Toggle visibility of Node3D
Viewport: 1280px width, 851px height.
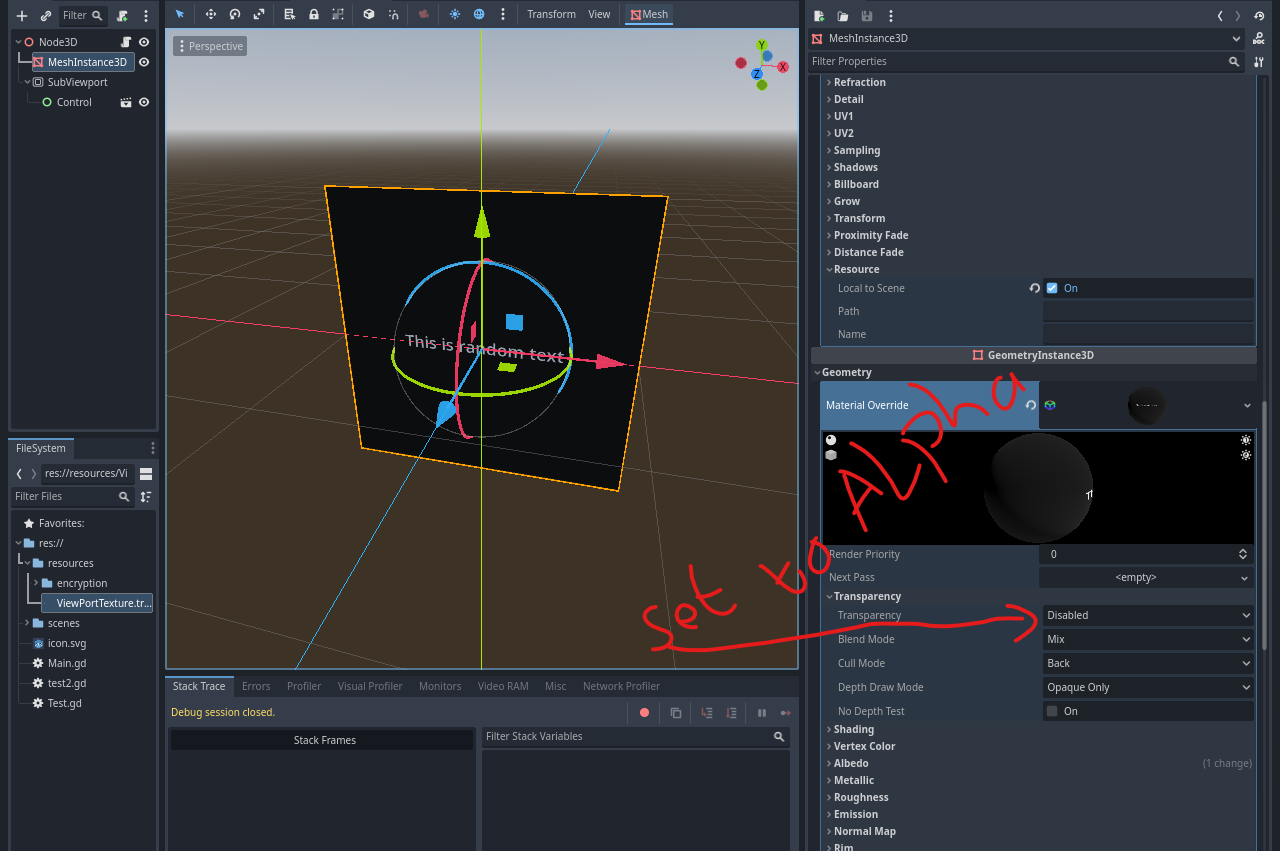(x=144, y=42)
